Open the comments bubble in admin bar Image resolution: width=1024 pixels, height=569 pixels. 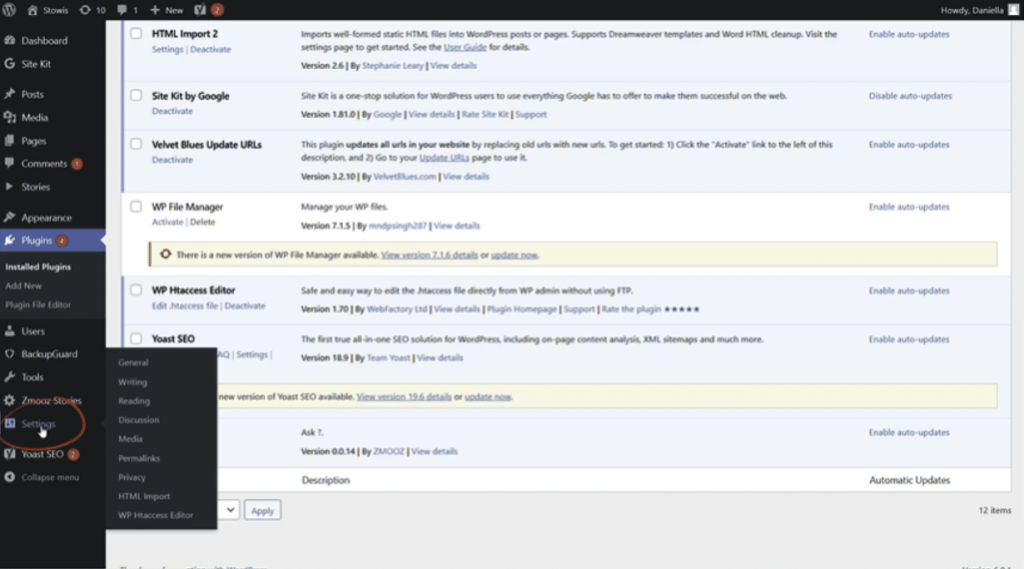(x=127, y=10)
